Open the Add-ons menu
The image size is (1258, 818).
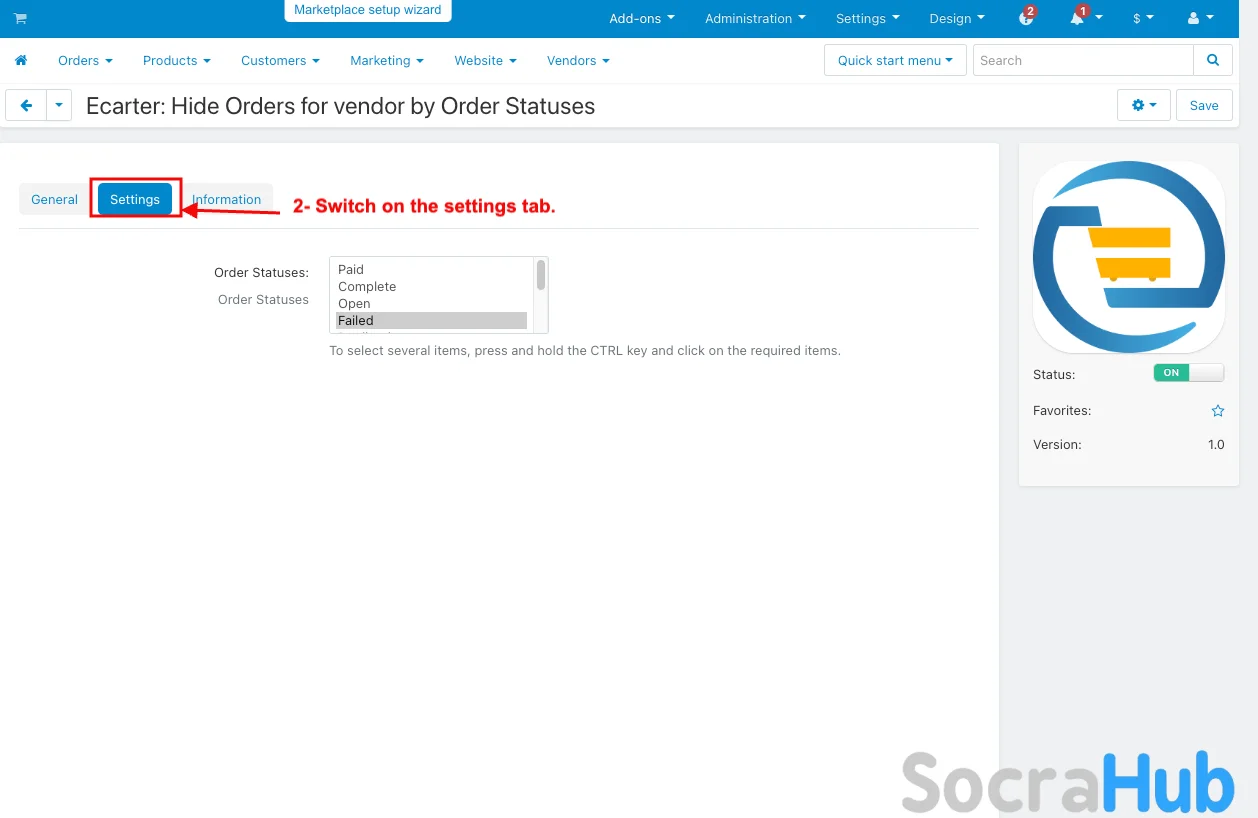point(642,18)
